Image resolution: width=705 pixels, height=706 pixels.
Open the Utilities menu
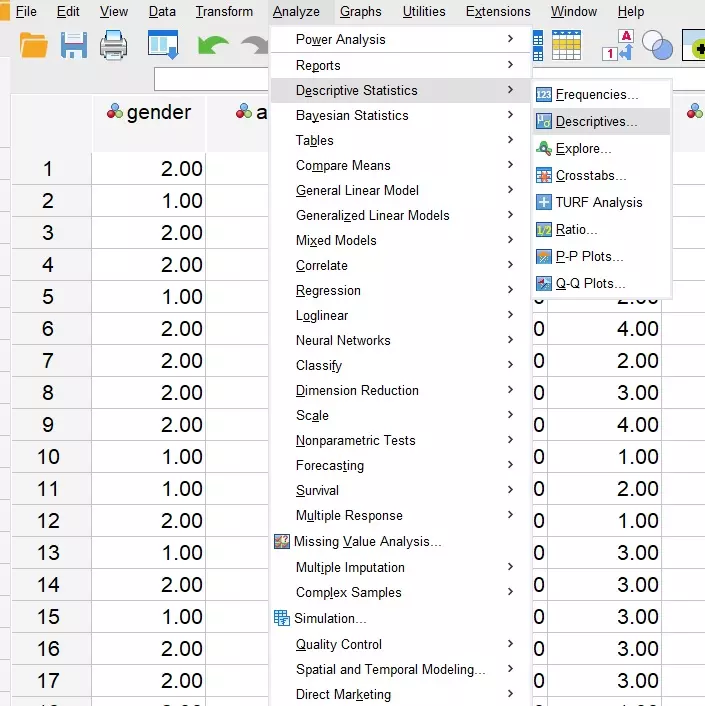[x=424, y=11]
